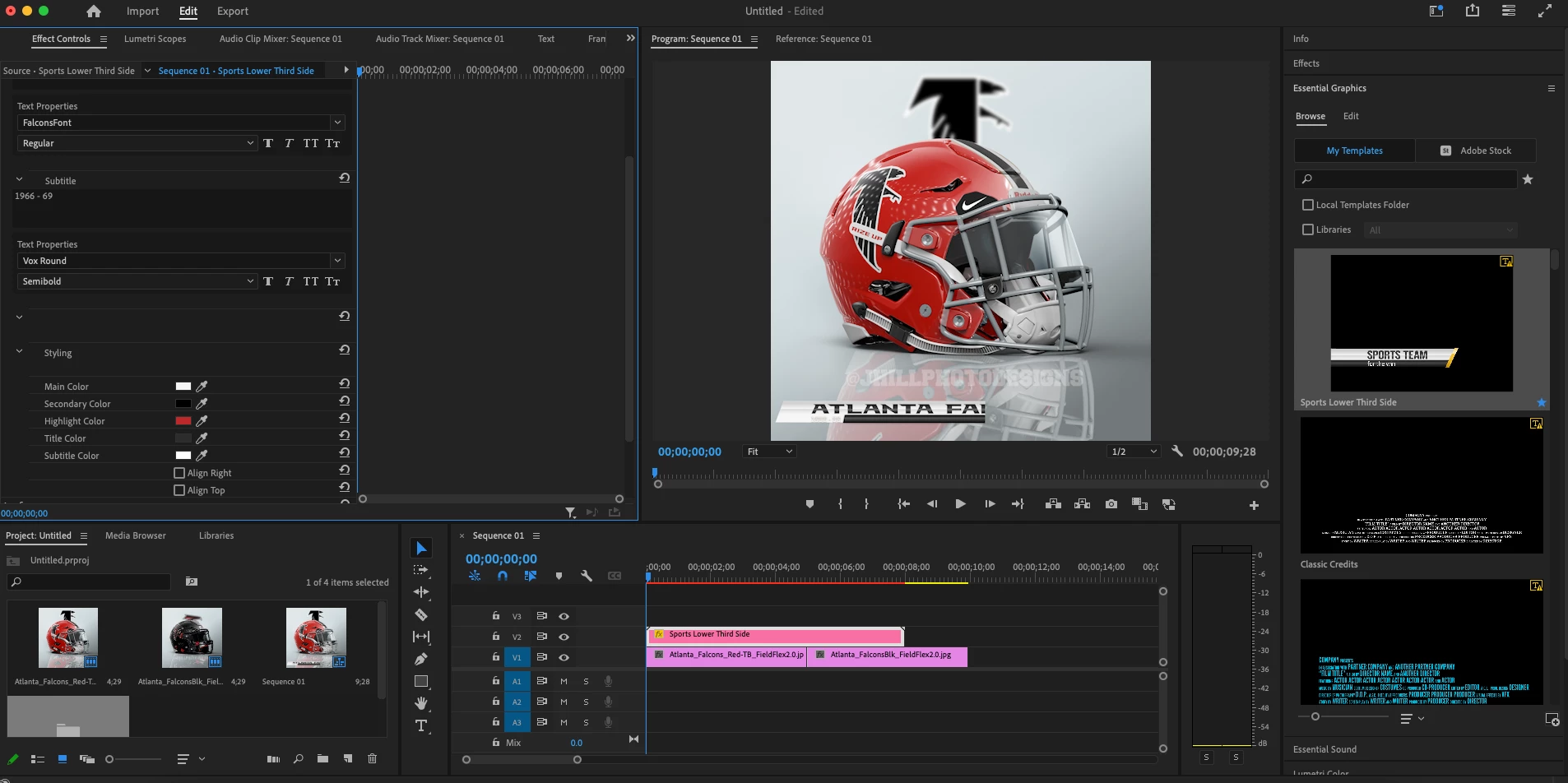Screen dimensions: 1568x783
Task: Open the Effects panel header
Action: [1306, 63]
